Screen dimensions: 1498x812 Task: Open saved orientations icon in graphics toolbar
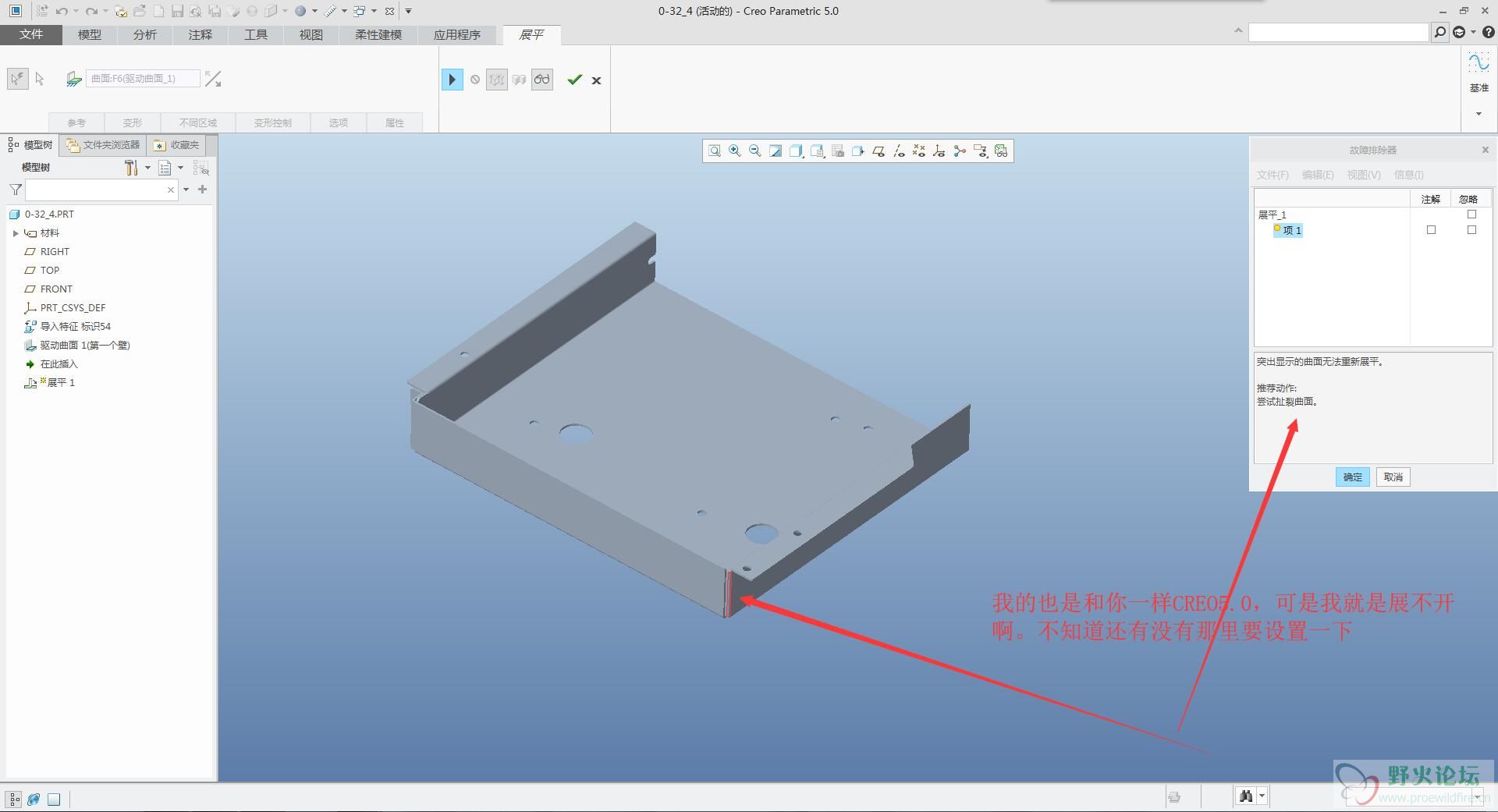pyautogui.click(x=817, y=151)
